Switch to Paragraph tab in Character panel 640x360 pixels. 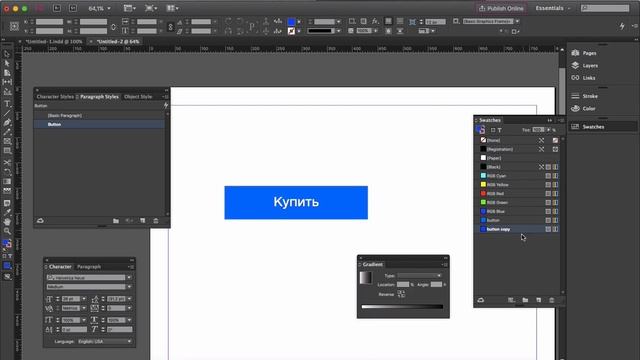tap(89, 267)
